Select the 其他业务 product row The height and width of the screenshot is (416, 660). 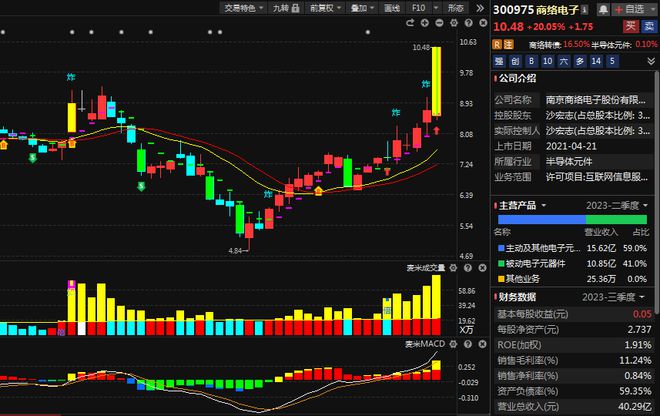pos(572,279)
